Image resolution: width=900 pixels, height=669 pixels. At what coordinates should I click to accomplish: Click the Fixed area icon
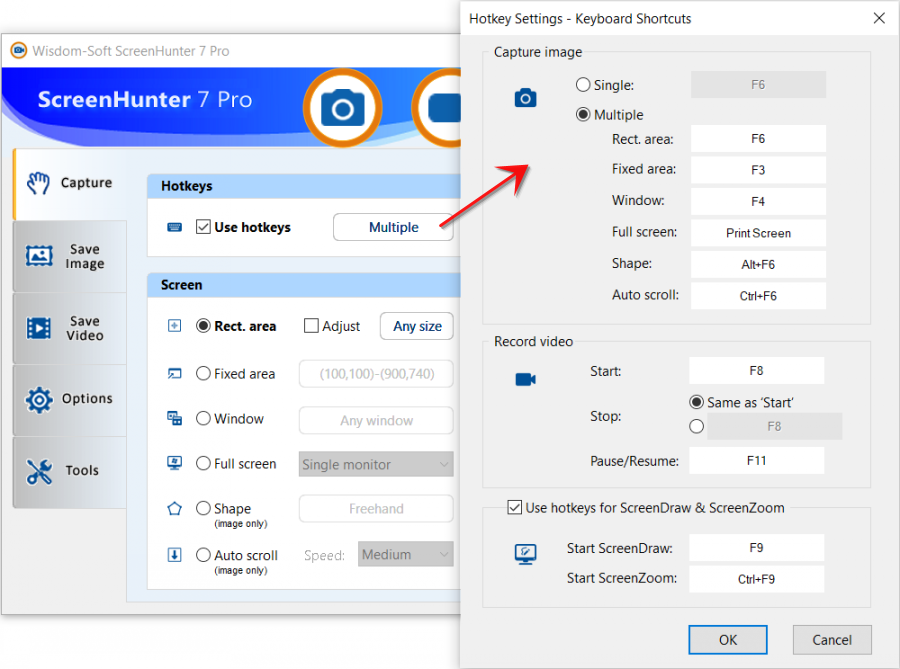tap(174, 374)
